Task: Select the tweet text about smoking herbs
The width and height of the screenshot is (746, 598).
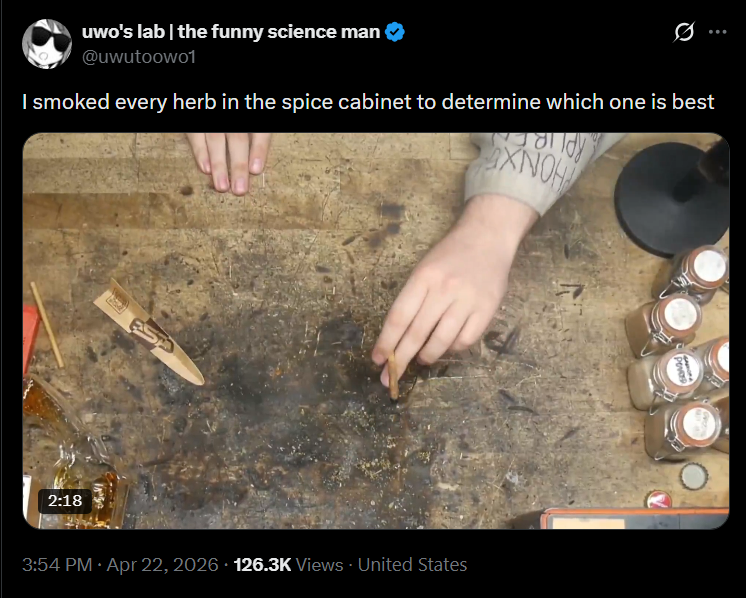Action: pos(368,102)
